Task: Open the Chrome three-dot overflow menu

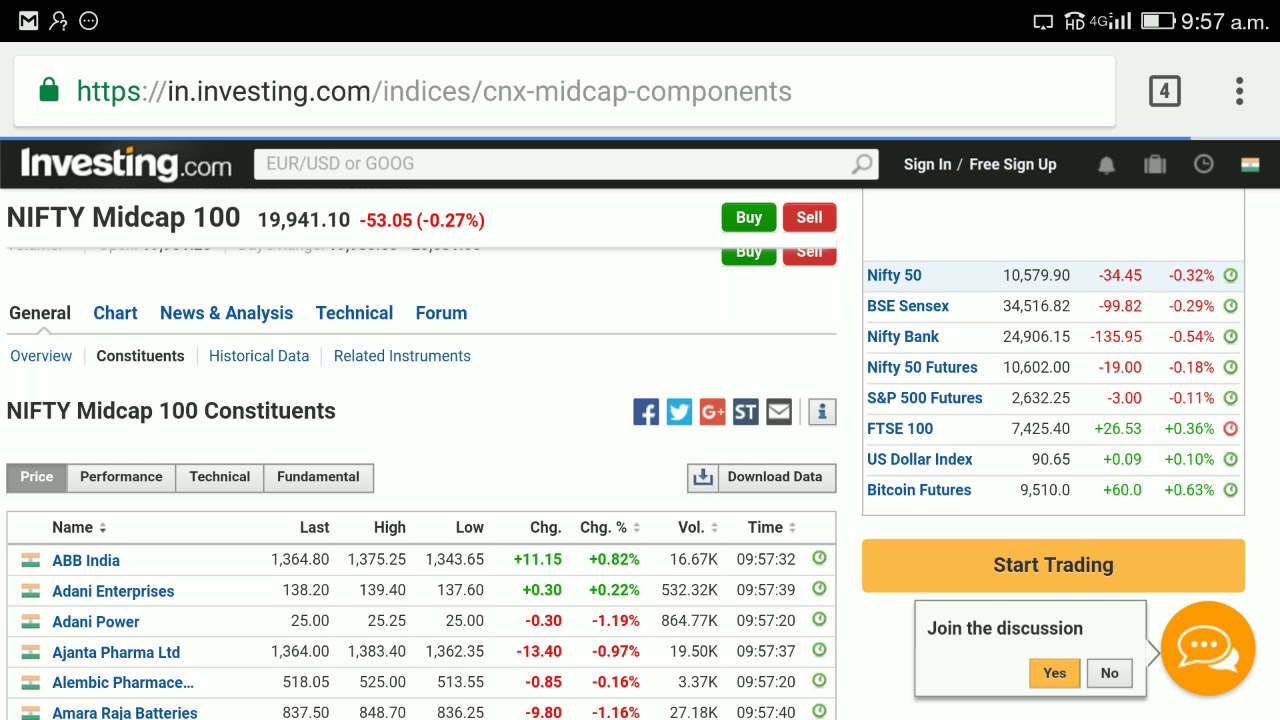Action: click(1239, 91)
